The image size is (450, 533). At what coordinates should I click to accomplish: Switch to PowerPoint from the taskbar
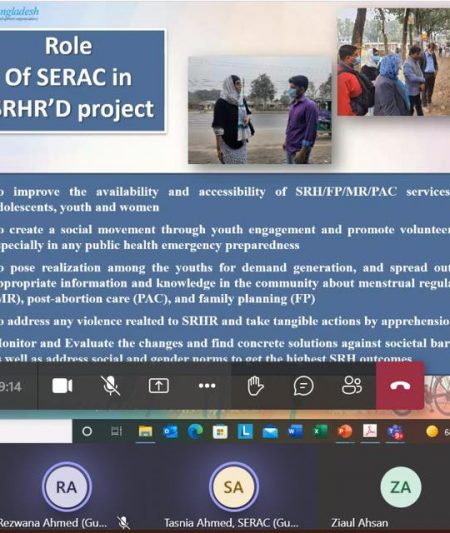[345, 431]
